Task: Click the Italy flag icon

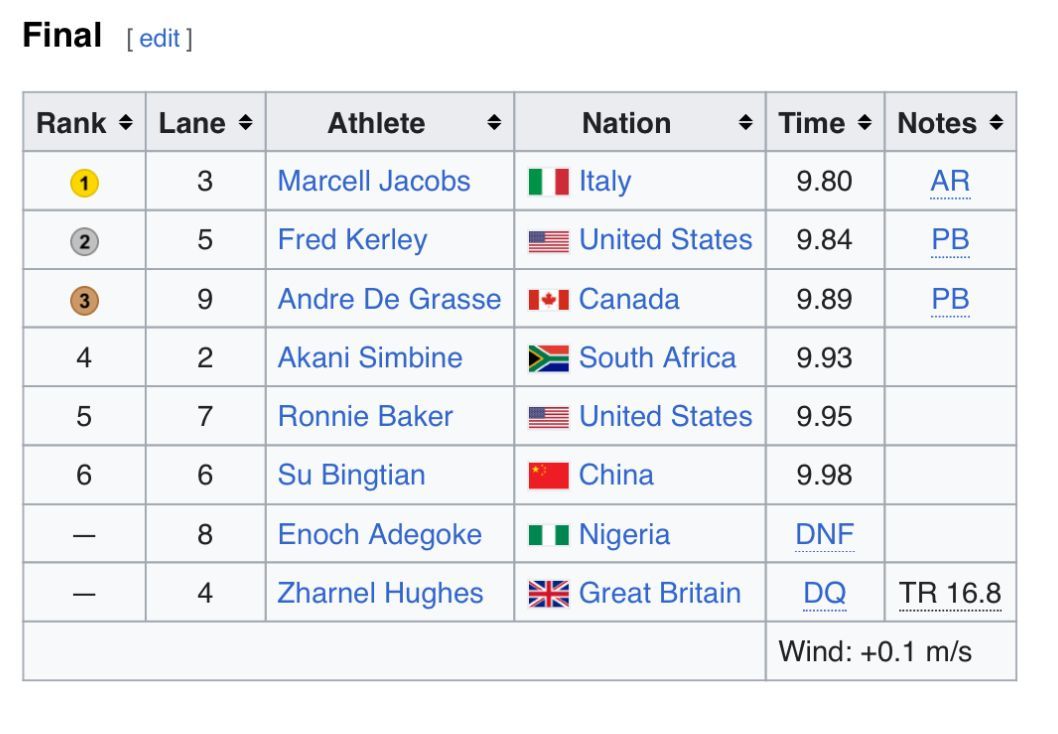Action: 548,182
